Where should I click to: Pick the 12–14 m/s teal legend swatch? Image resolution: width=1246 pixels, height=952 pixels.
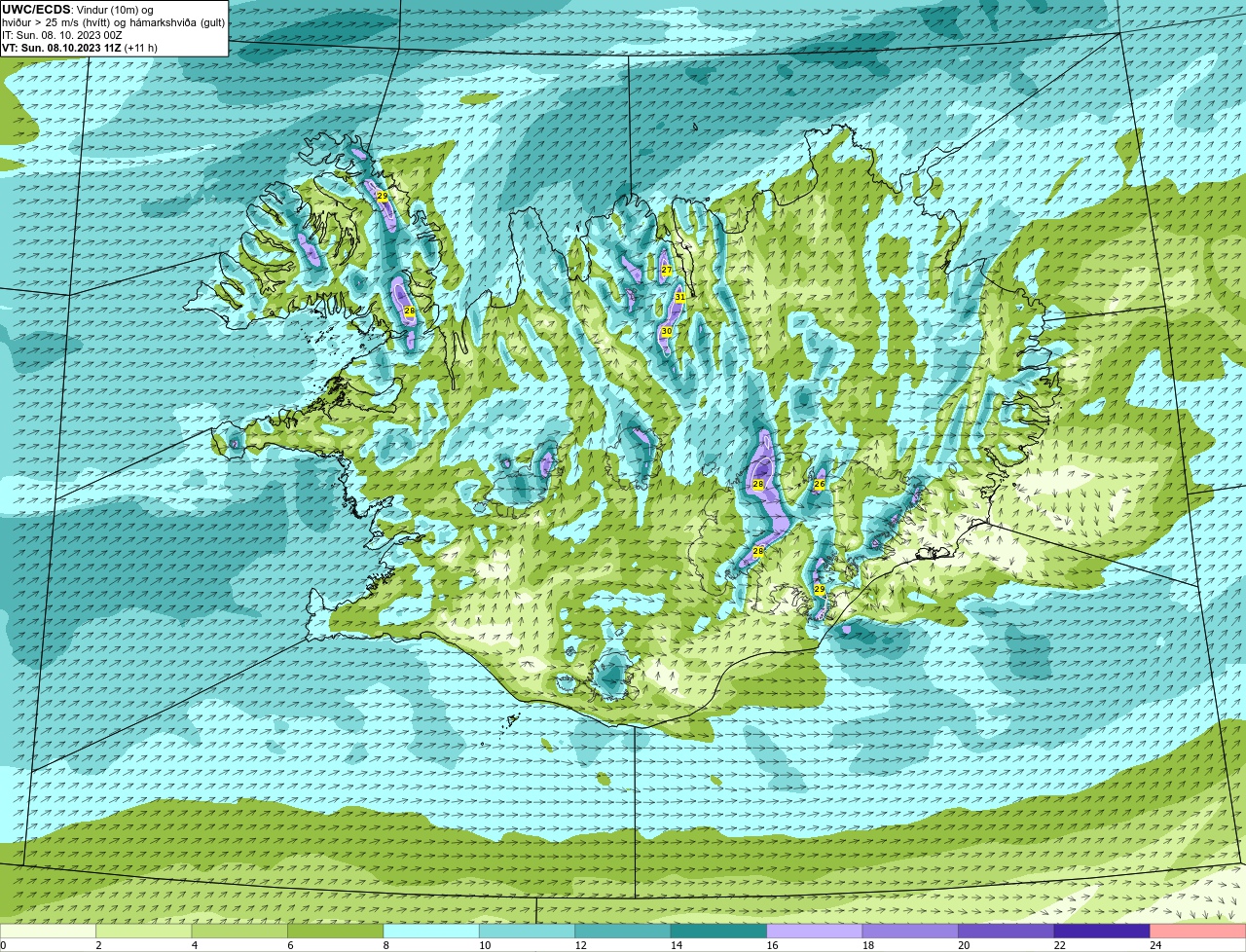coord(623,932)
